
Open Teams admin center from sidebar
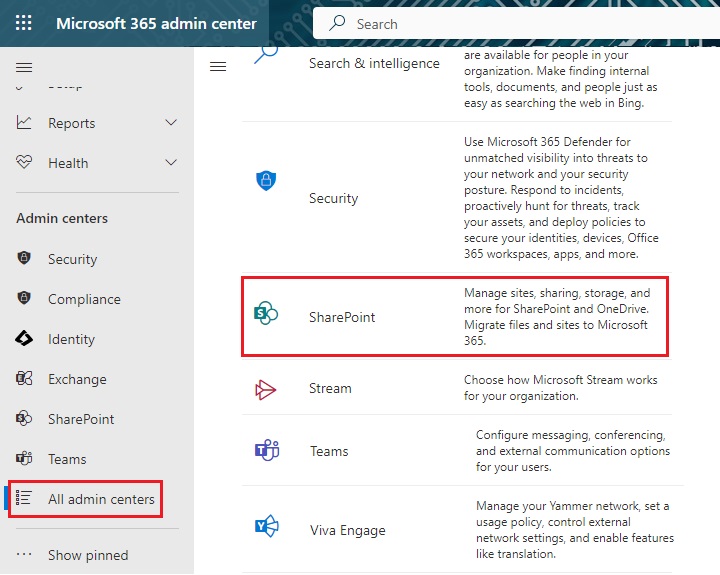click(x=67, y=459)
